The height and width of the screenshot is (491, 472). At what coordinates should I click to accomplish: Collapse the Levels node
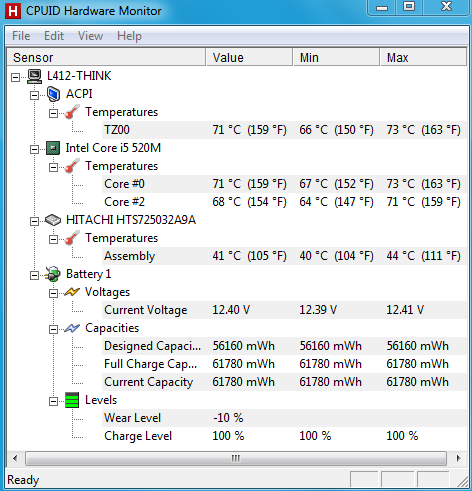53,402
